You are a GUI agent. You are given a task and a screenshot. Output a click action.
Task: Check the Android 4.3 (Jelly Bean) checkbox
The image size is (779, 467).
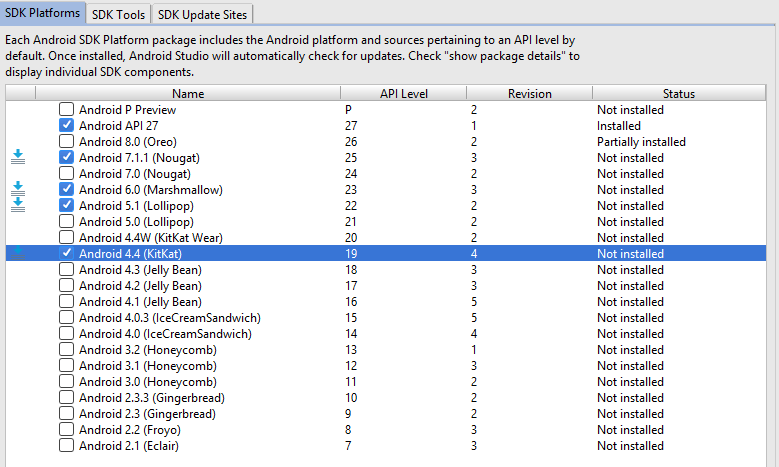click(66, 269)
